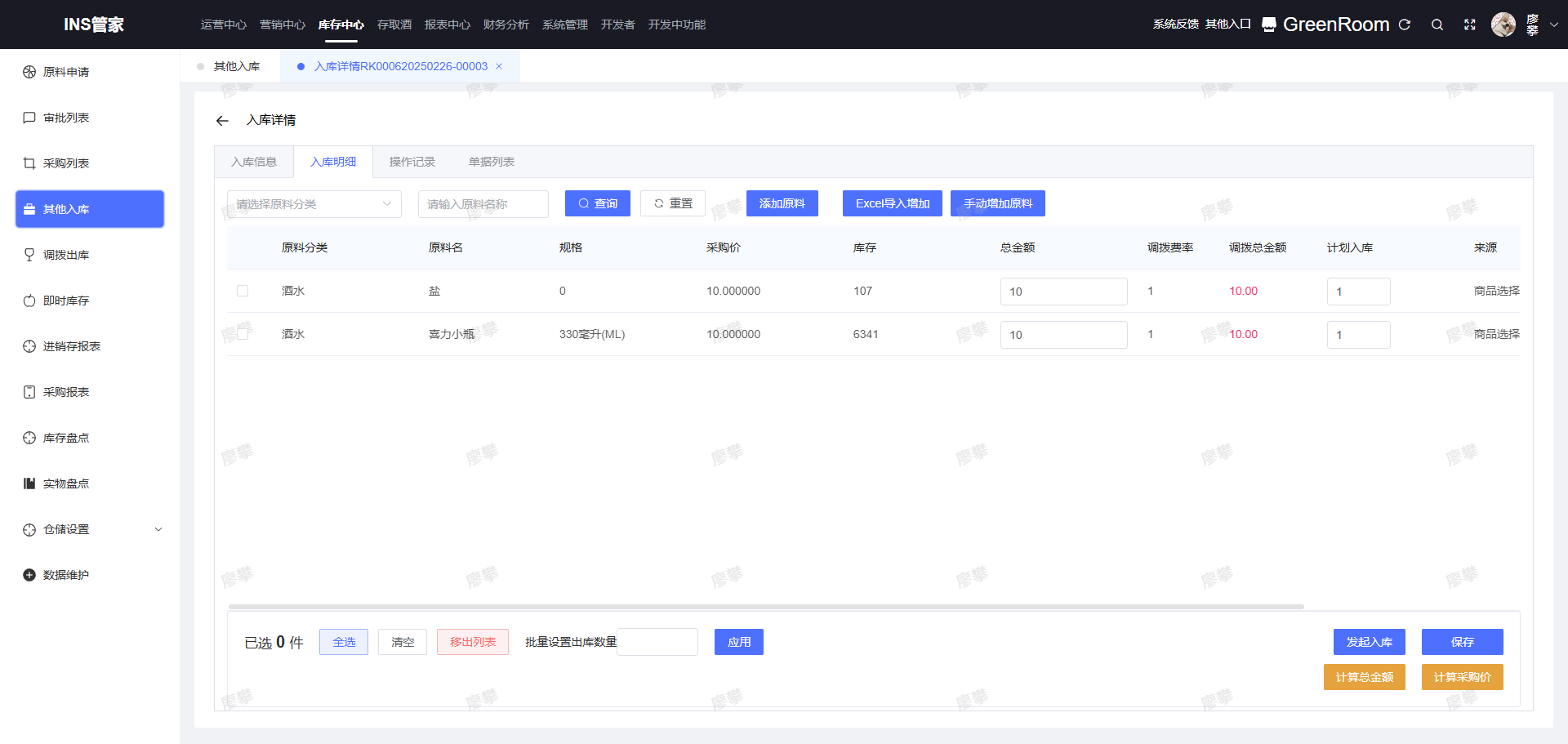This screenshot has width=1568, height=744.
Task: Open the 开发中功能 top menu
Action: (x=677, y=25)
